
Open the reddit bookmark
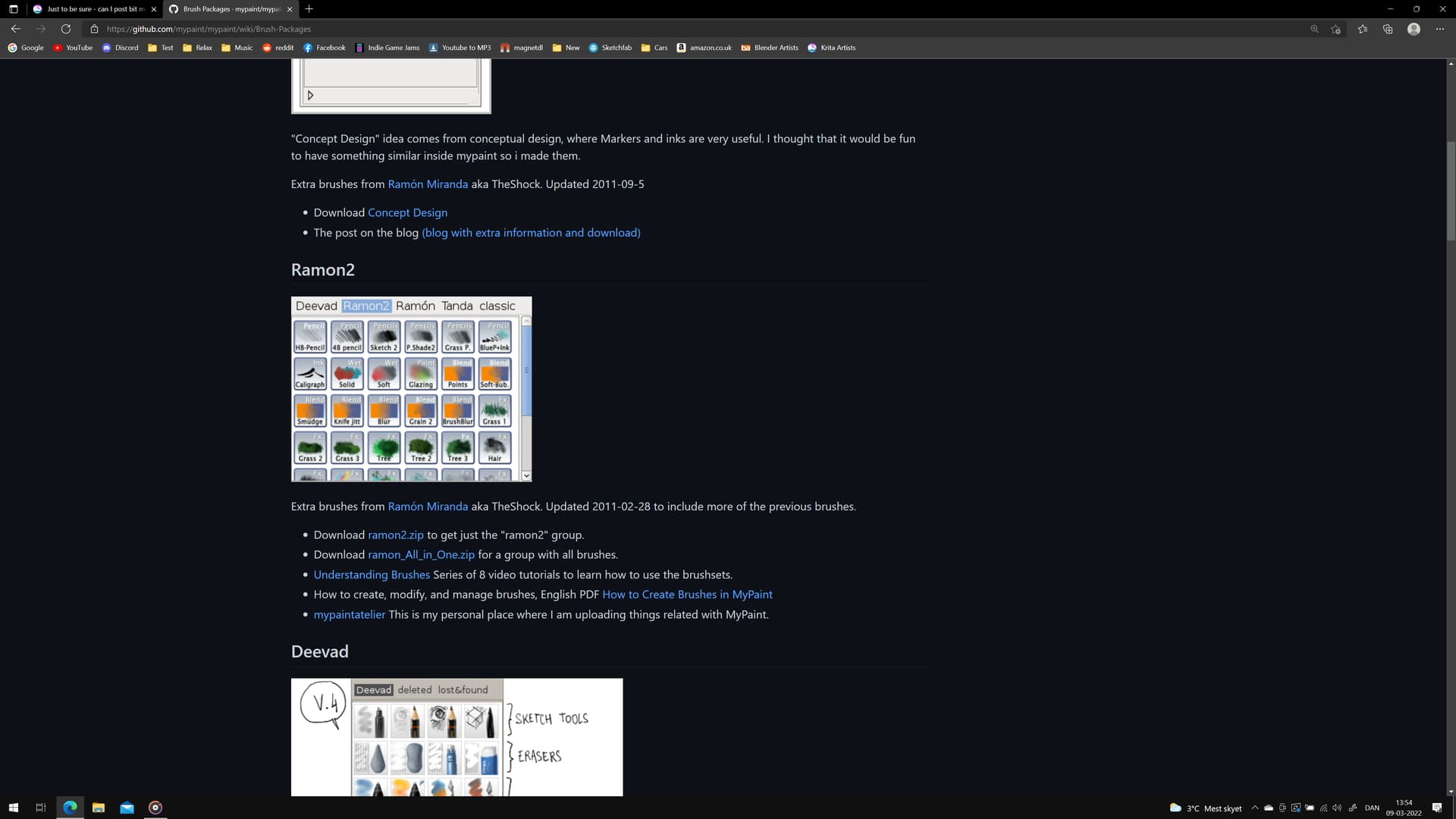[x=278, y=47]
